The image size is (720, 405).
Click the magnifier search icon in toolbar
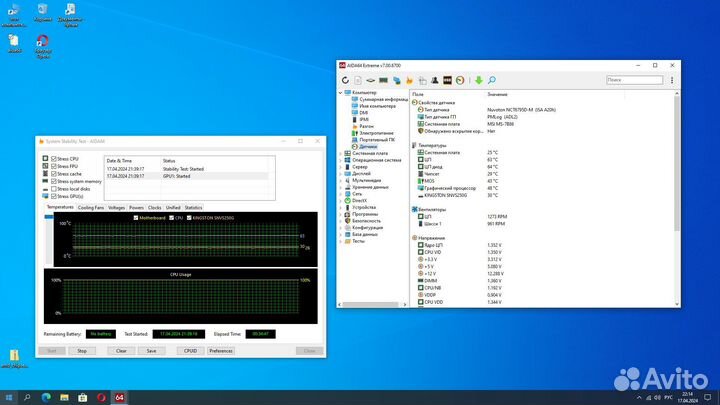tap(492, 80)
